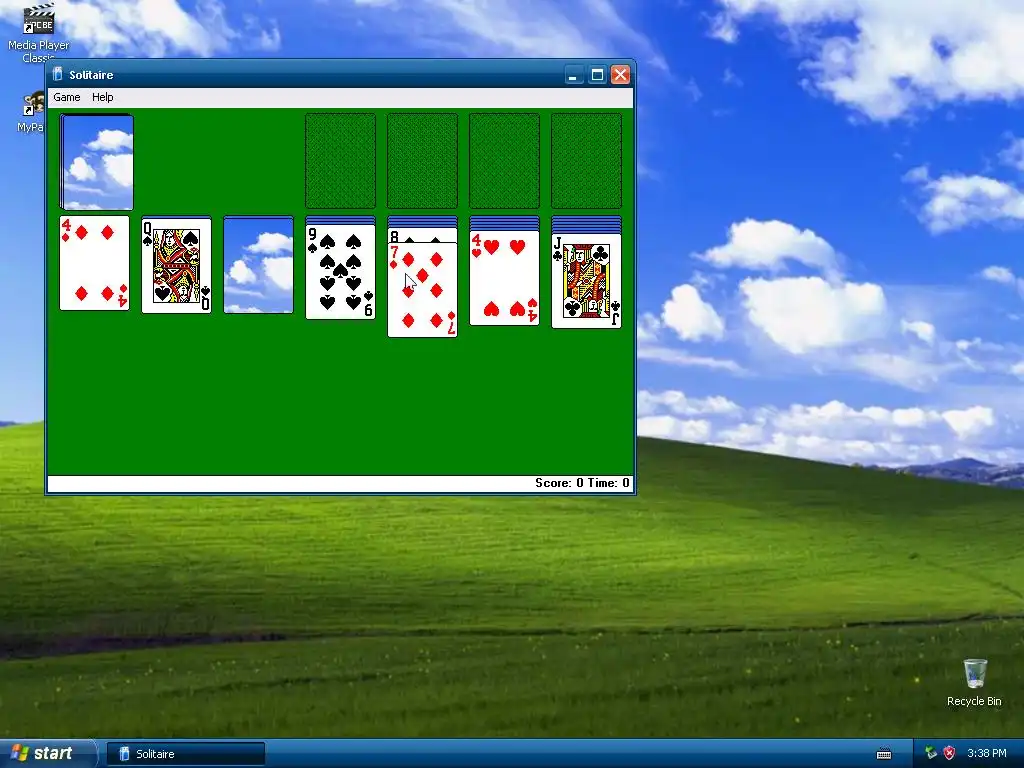This screenshot has width=1024, height=768.
Task: Select the Media Player Classic desktop icon
Action: pyautogui.click(x=39, y=33)
